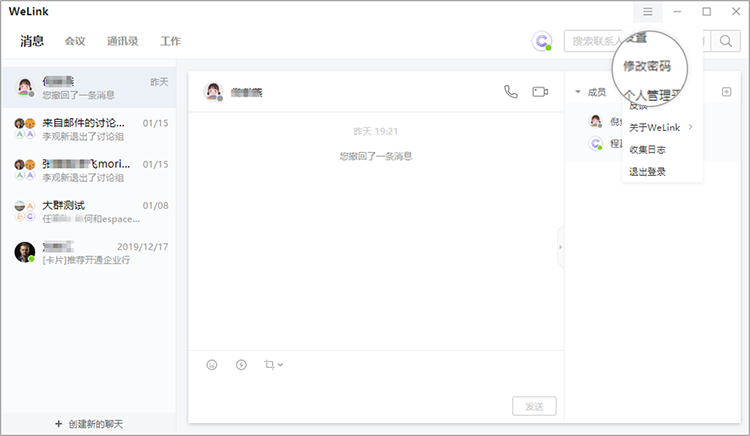750x436 pixels.
Task: Click the magnifier search icon
Action: point(726,41)
